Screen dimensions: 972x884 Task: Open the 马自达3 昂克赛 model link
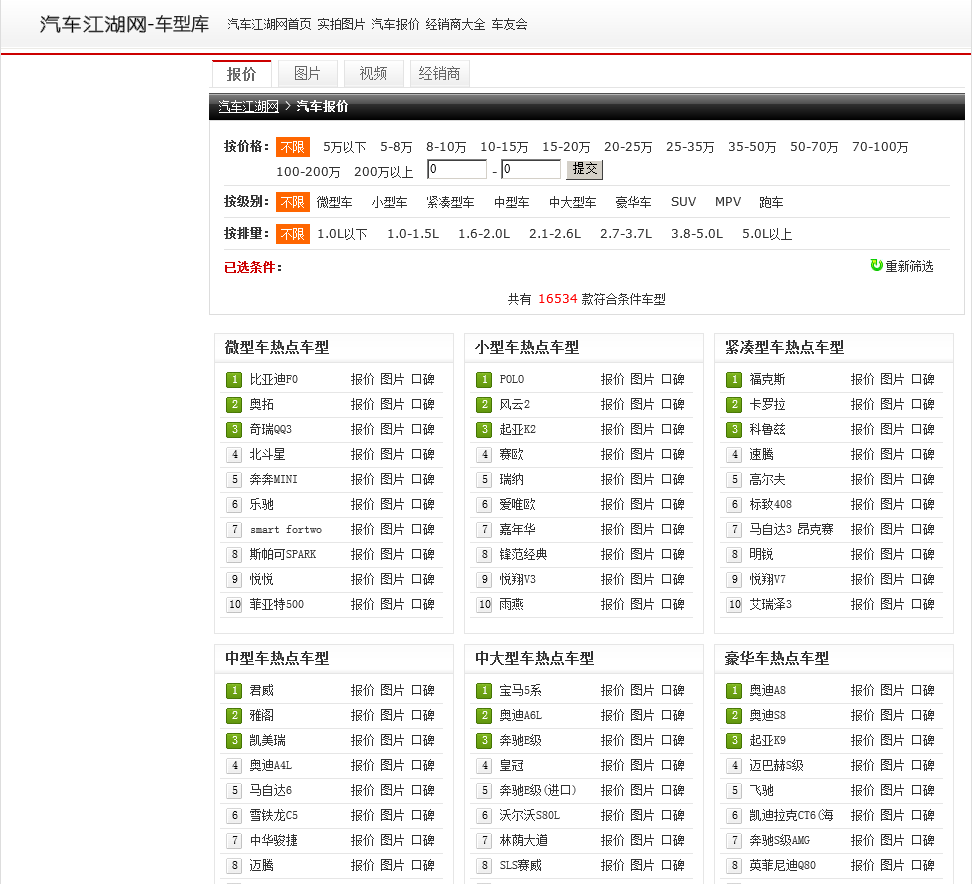[791, 529]
